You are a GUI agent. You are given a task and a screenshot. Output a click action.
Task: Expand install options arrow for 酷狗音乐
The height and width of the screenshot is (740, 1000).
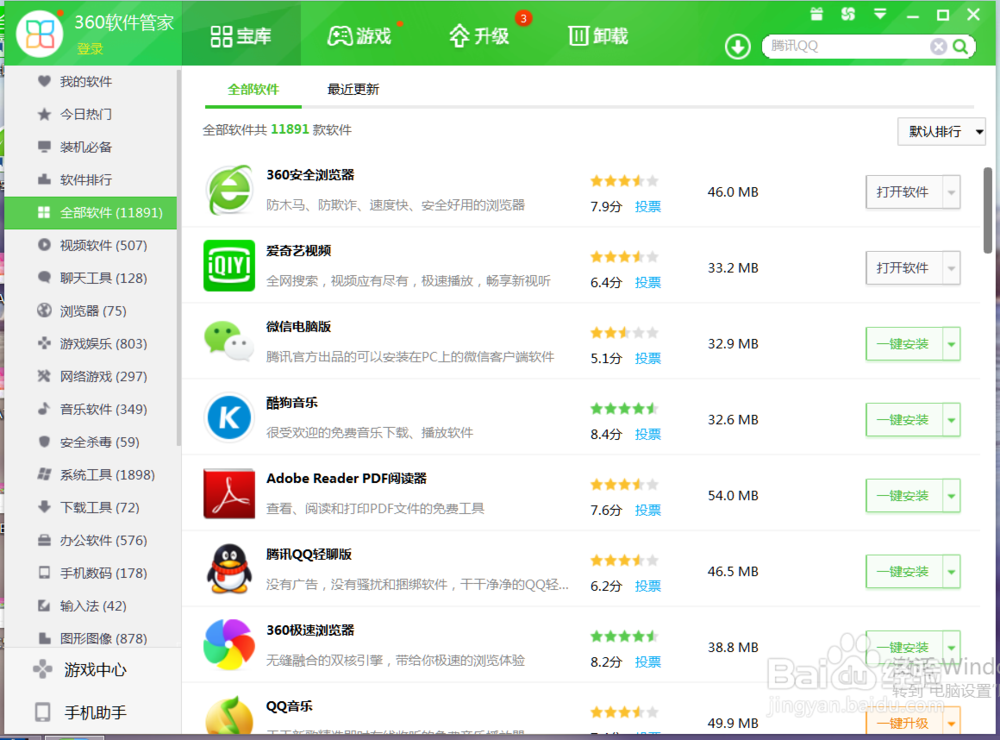click(x=952, y=420)
